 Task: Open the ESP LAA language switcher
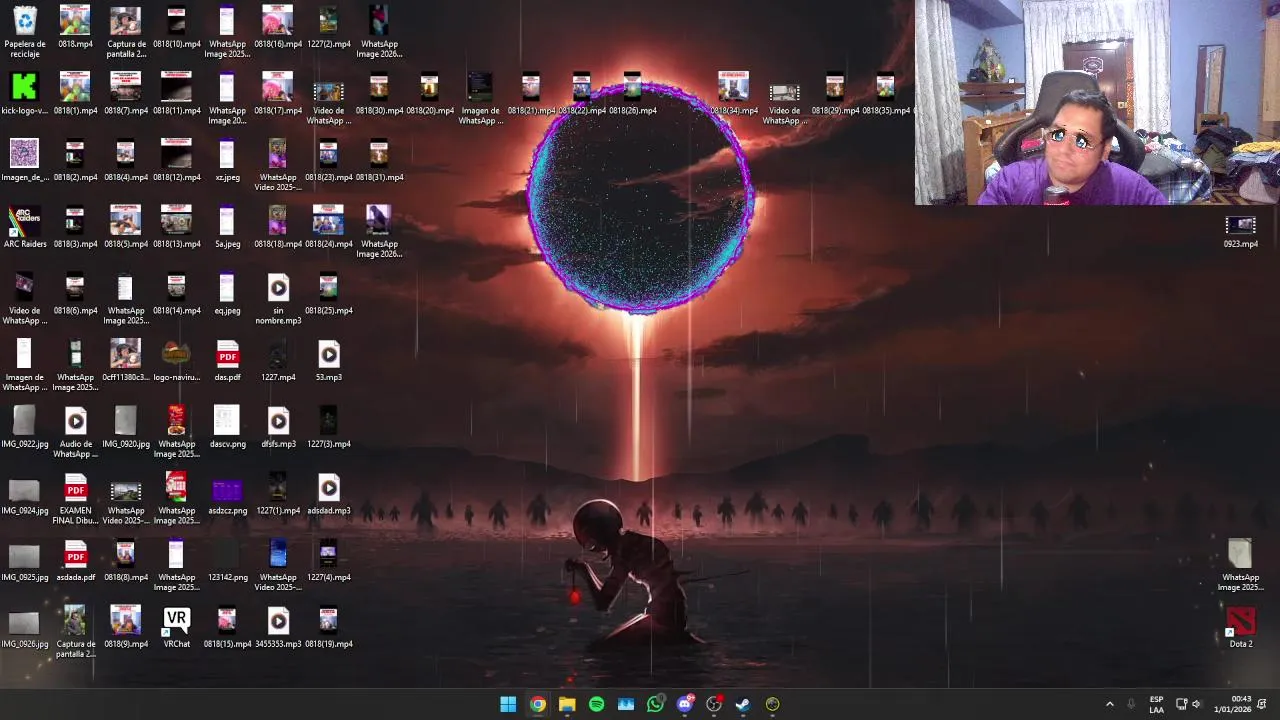click(x=1156, y=704)
